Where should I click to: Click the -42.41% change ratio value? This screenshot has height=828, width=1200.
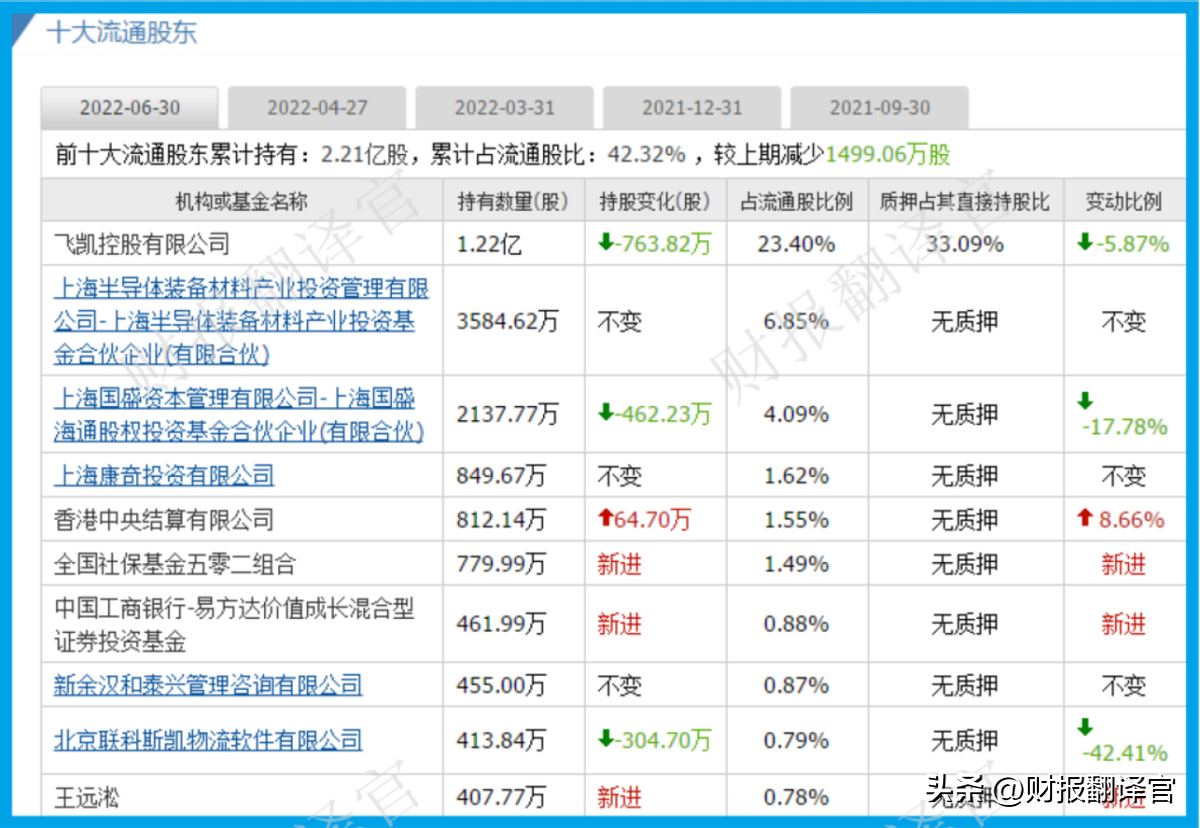1125,753
